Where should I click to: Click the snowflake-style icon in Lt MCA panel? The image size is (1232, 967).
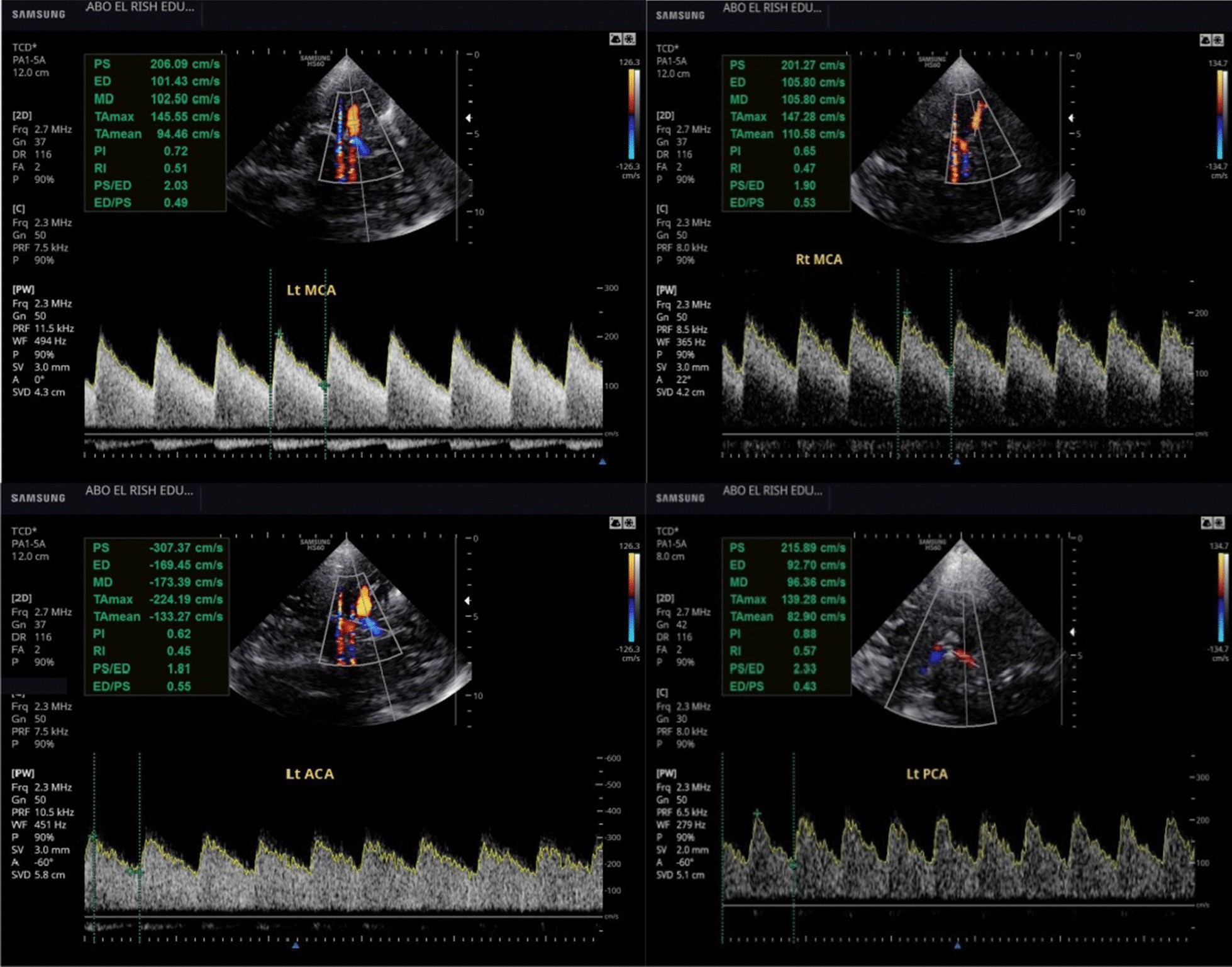click(x=630, y=40)
